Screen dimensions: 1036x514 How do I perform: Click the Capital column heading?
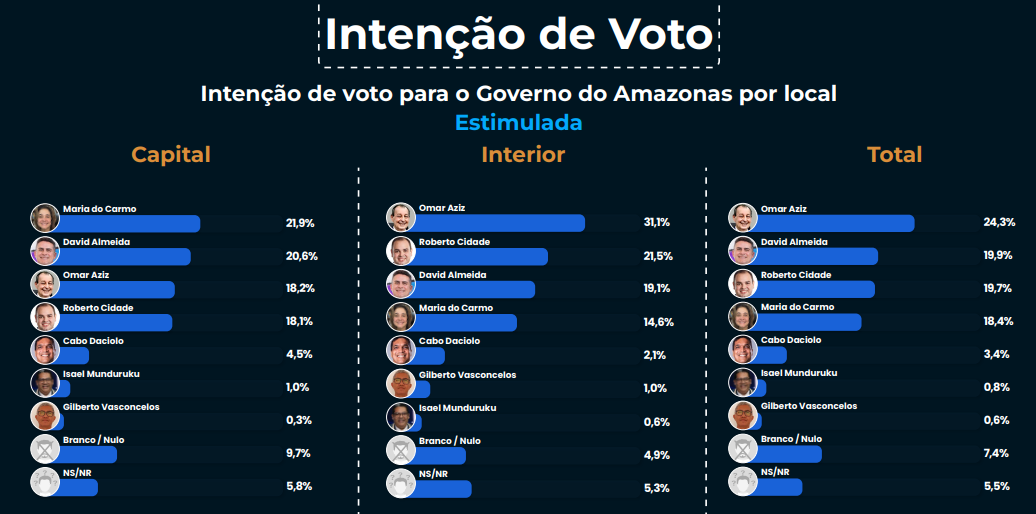[x=170, y=155]
